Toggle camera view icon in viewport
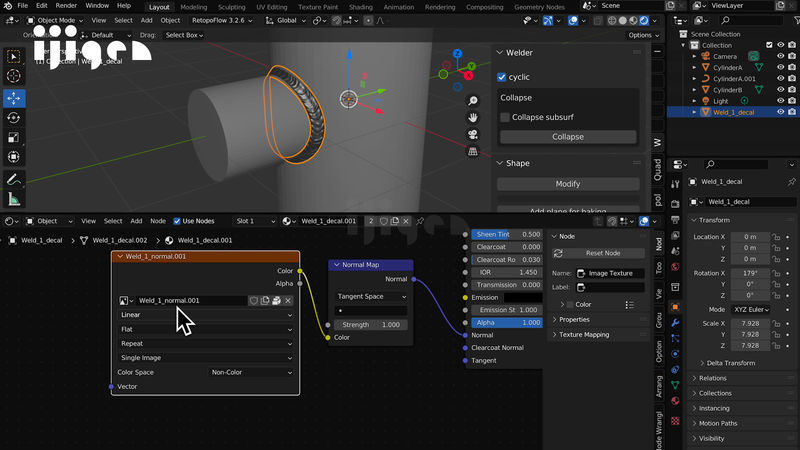This screenshot has width=800, height=450. click(x=472, y=134)
